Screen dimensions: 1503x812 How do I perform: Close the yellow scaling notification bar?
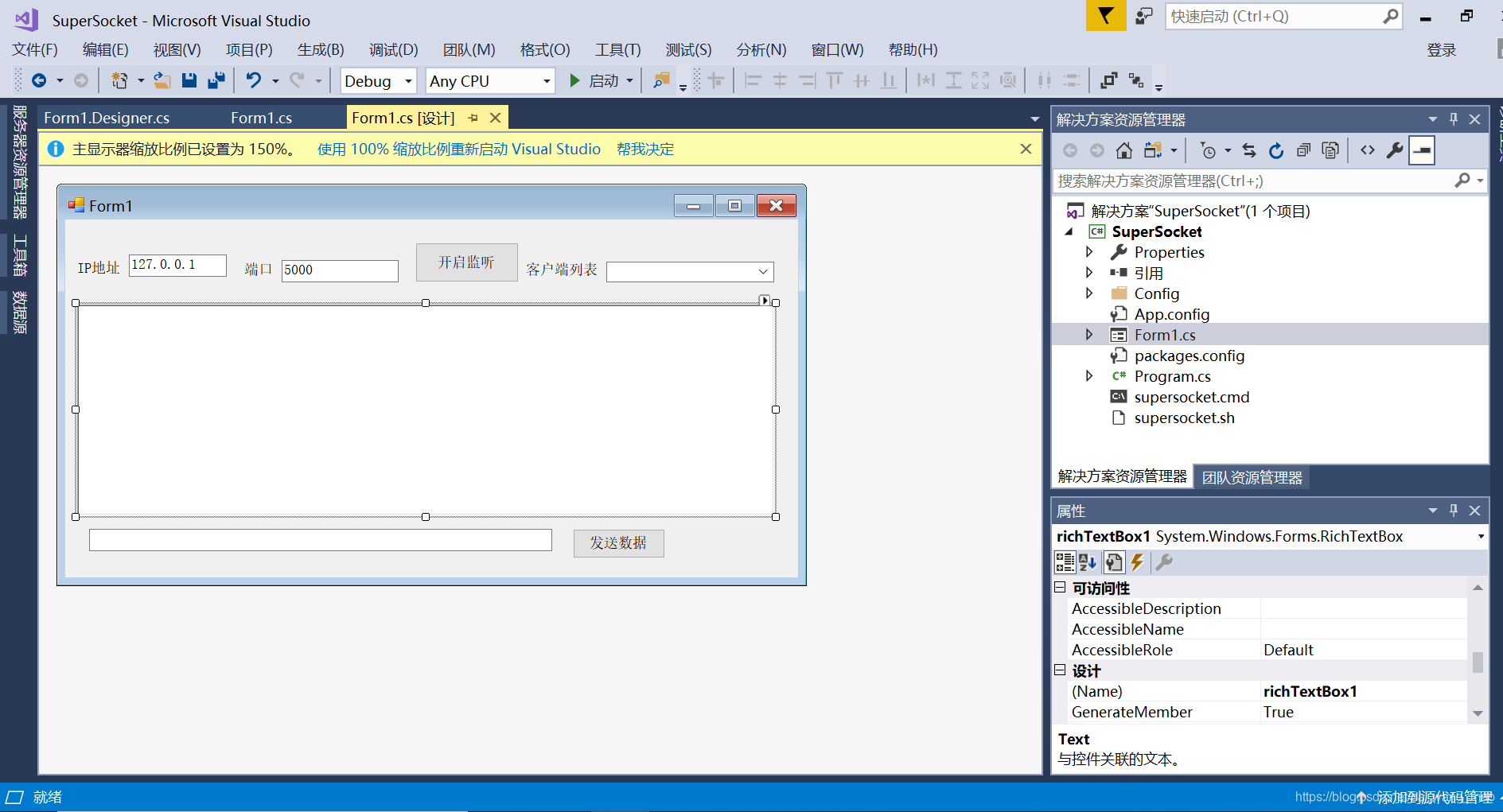[1026, 149]
